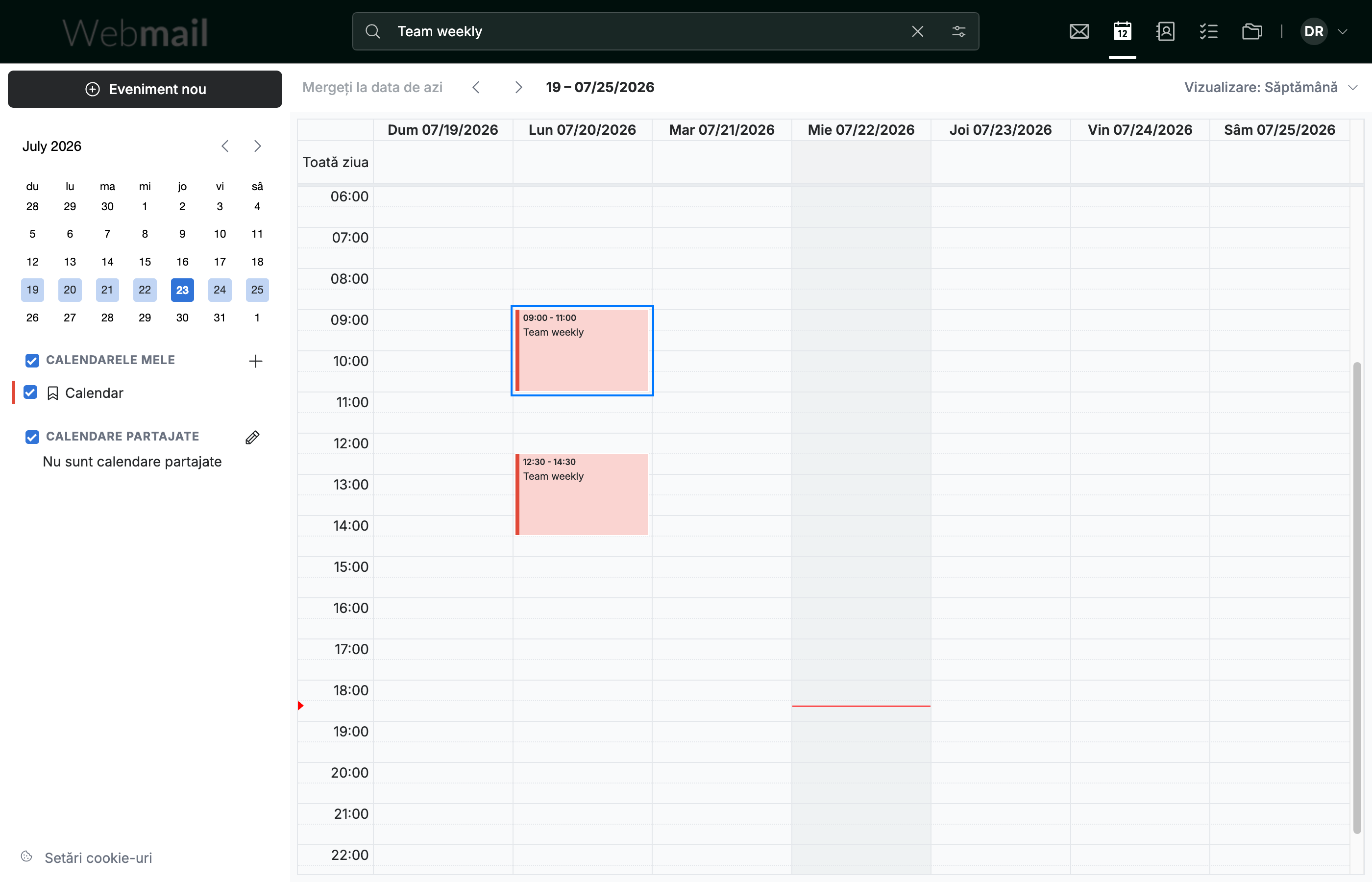Go to next week arrow
1372x882 pixels.
pos(518,87)
